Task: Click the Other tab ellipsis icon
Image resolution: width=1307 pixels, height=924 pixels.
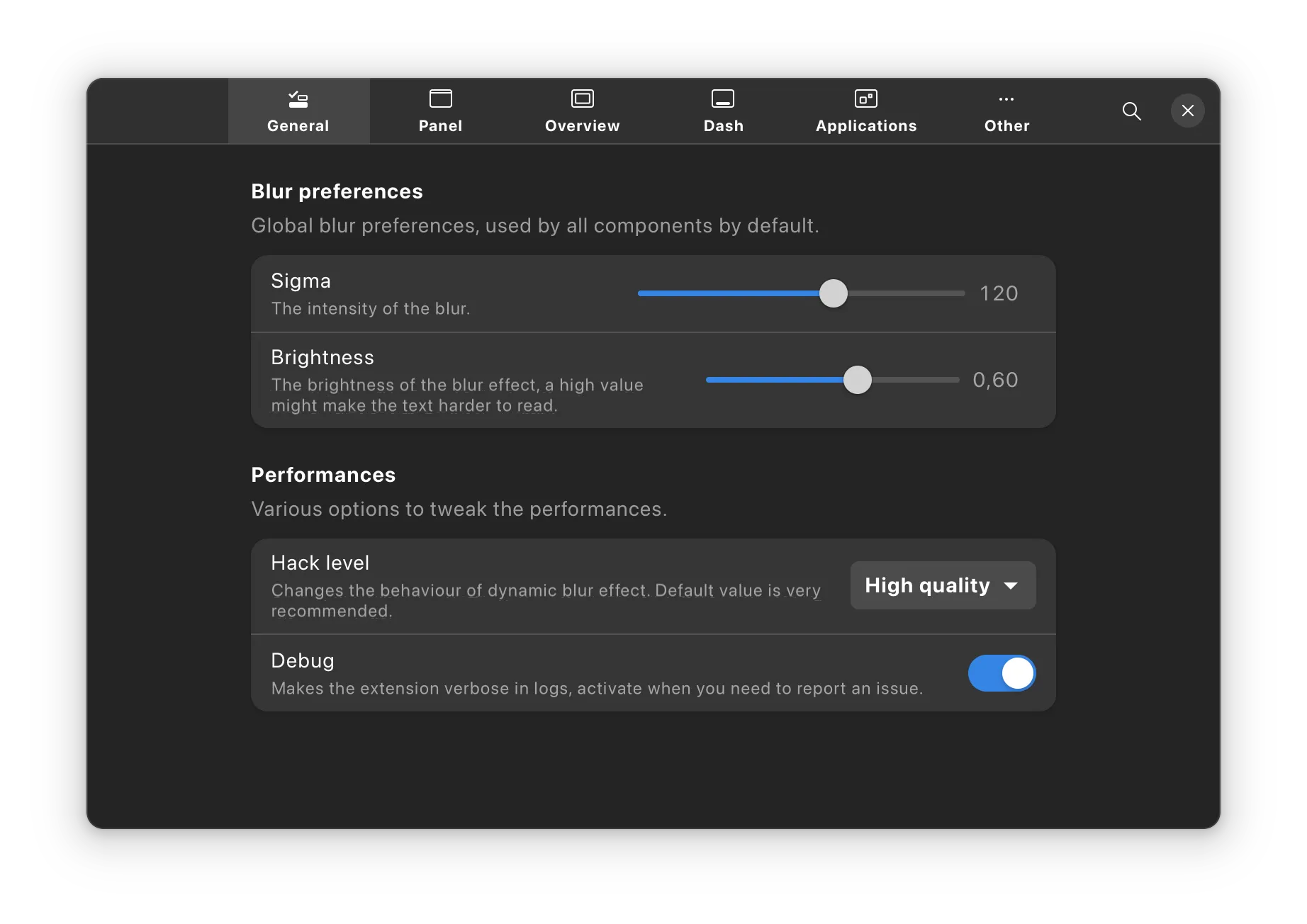Action: coord(1006,99)
